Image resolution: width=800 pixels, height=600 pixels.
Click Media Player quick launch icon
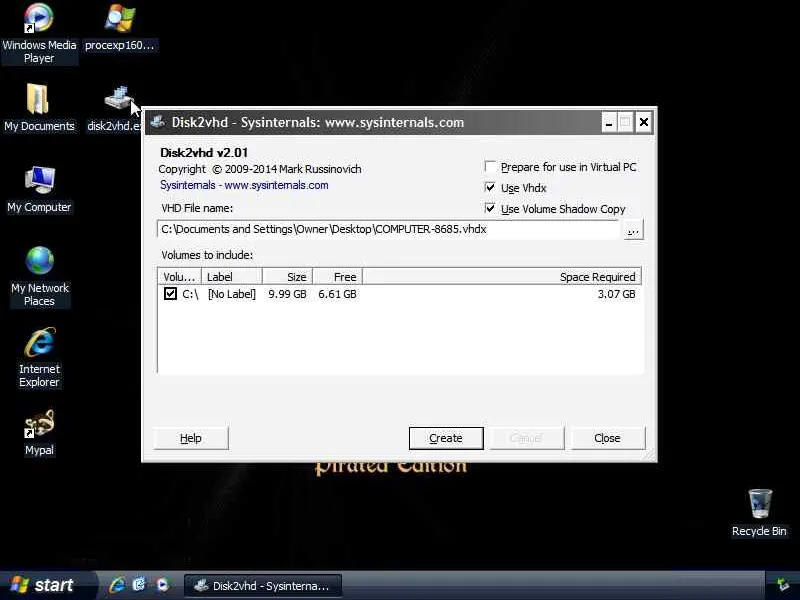coord(162,585)
